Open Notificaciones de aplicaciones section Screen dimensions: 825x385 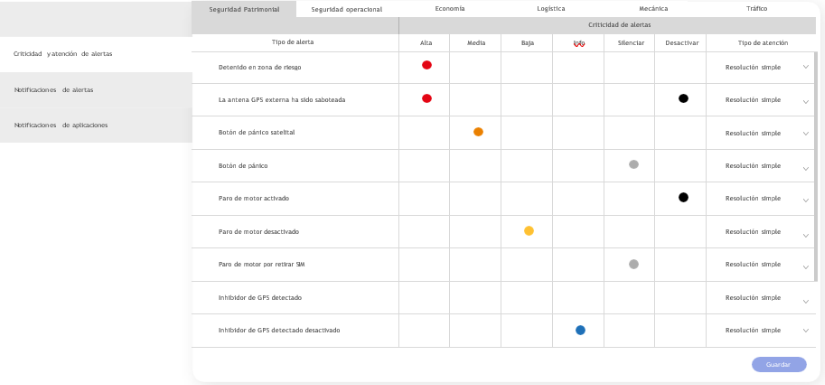[x=96, y=125]
